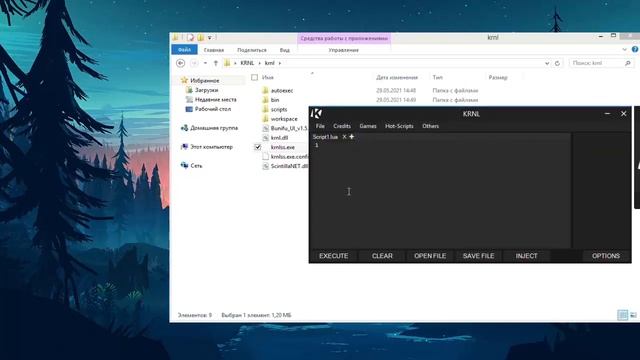The image size is (640, 360).
Task: Open Рабочий стол in navigation pane
Action: (213, 109)
